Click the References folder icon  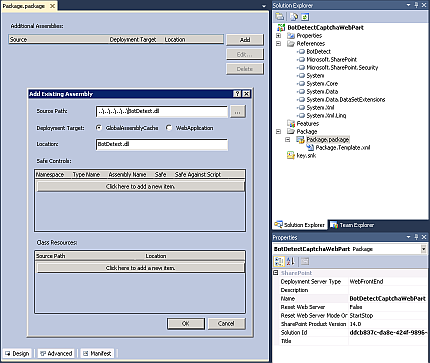point(291,44)
